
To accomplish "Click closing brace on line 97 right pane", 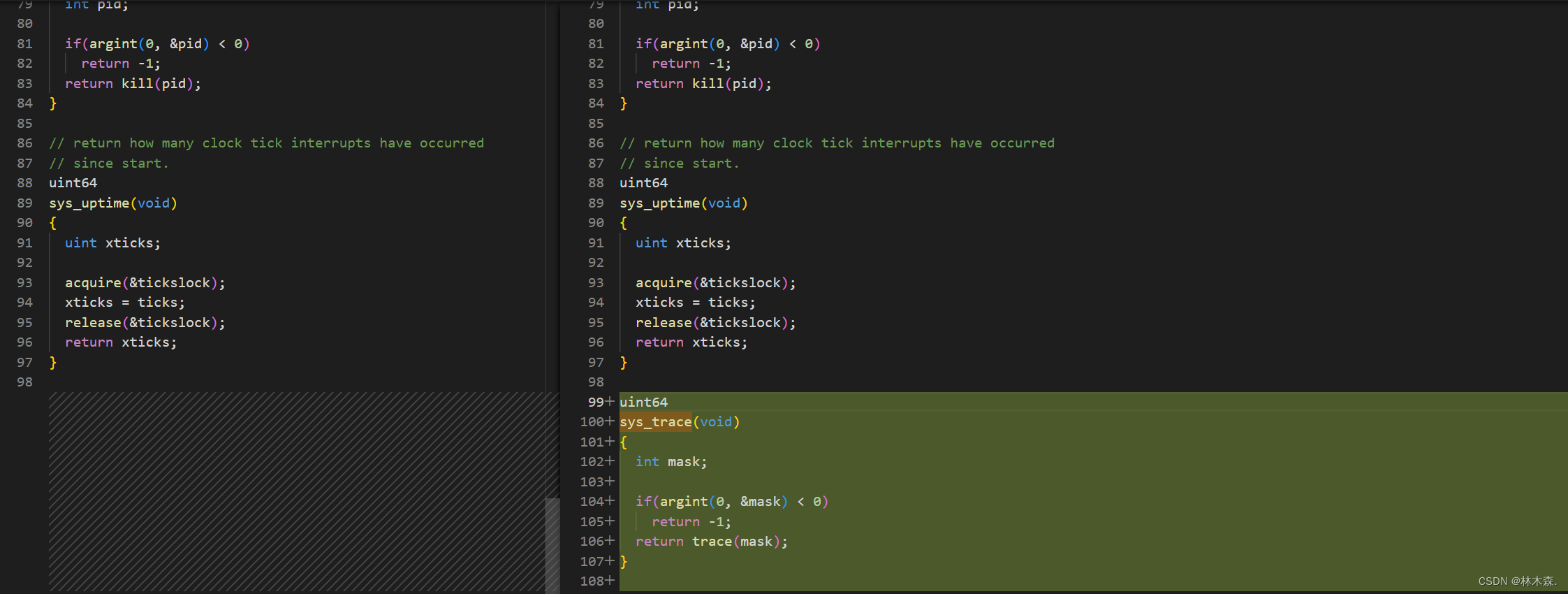I will 624,362.
